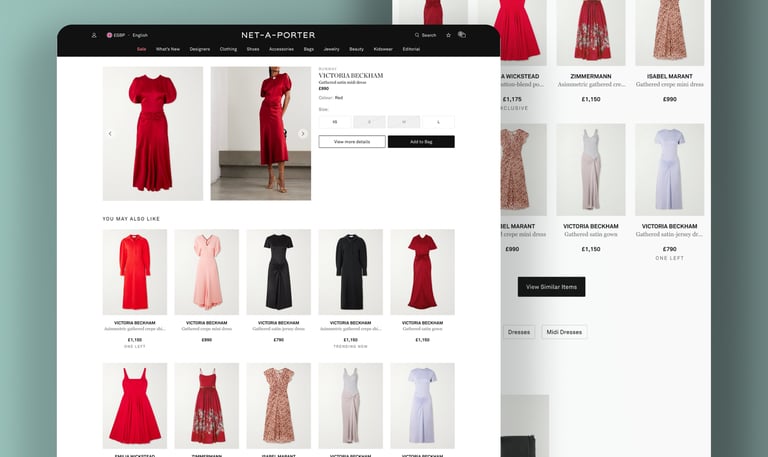
Task: Open Zimmermann floral dress image in back window
Action: tap(591, 32)
